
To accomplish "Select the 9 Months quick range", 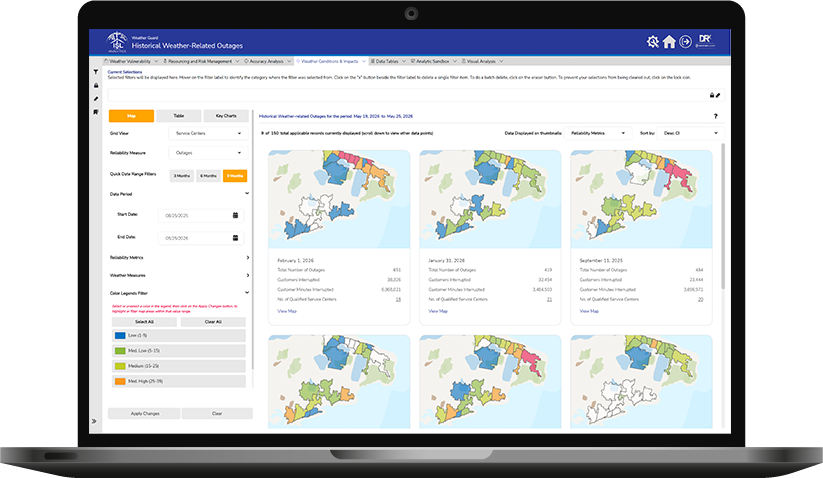I will coord(235,176).
